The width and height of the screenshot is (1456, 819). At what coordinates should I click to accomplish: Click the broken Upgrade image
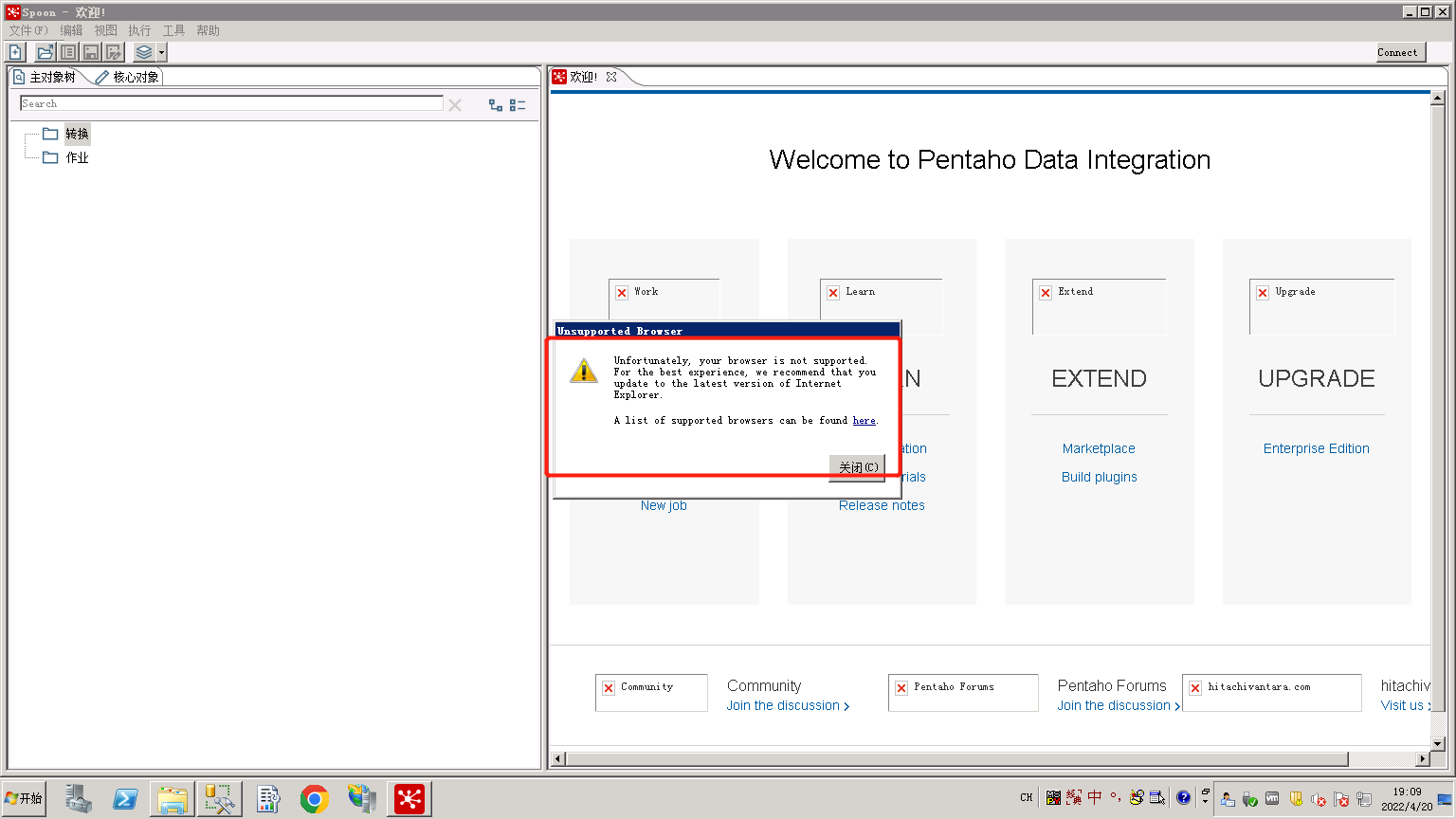coord(1321,306)
